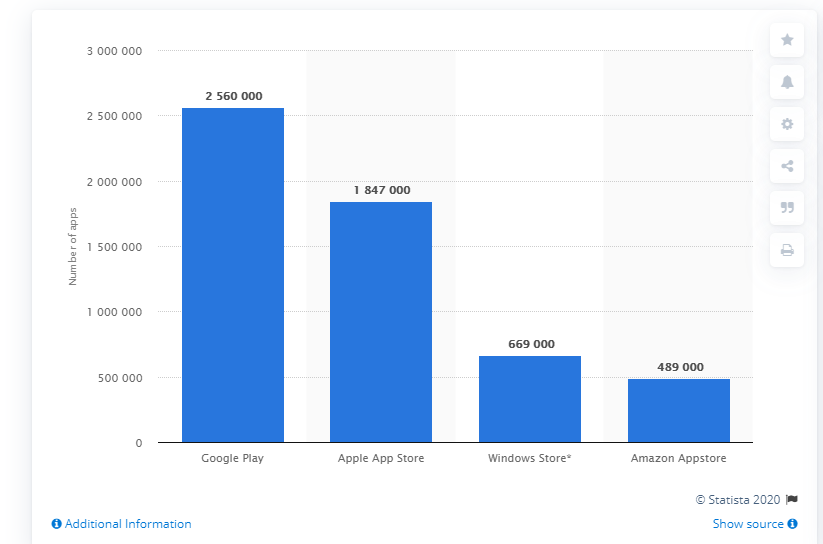Select the Amazon Appstore bar

pos(679,411)
